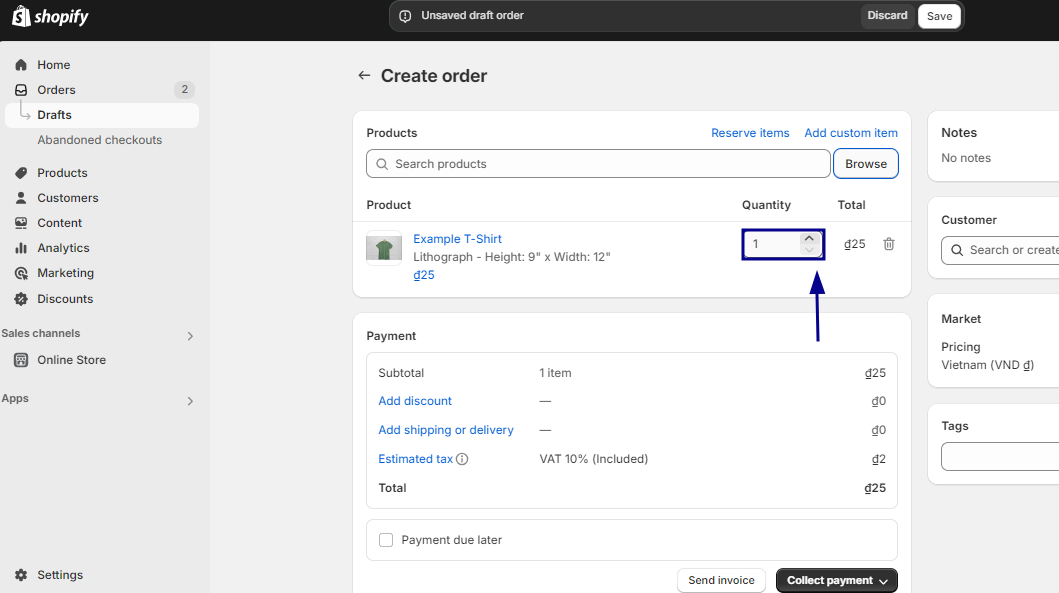Viewport: 1059px width, 593px height.
Task: Discard the unsaved draft order
Action: coord(887,16)
